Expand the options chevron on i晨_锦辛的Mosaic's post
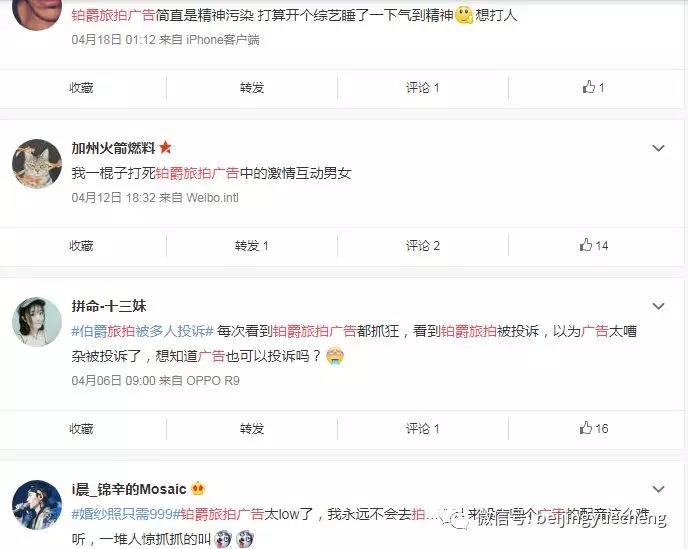This screenshot has height=549, width=688. [658, 489]
